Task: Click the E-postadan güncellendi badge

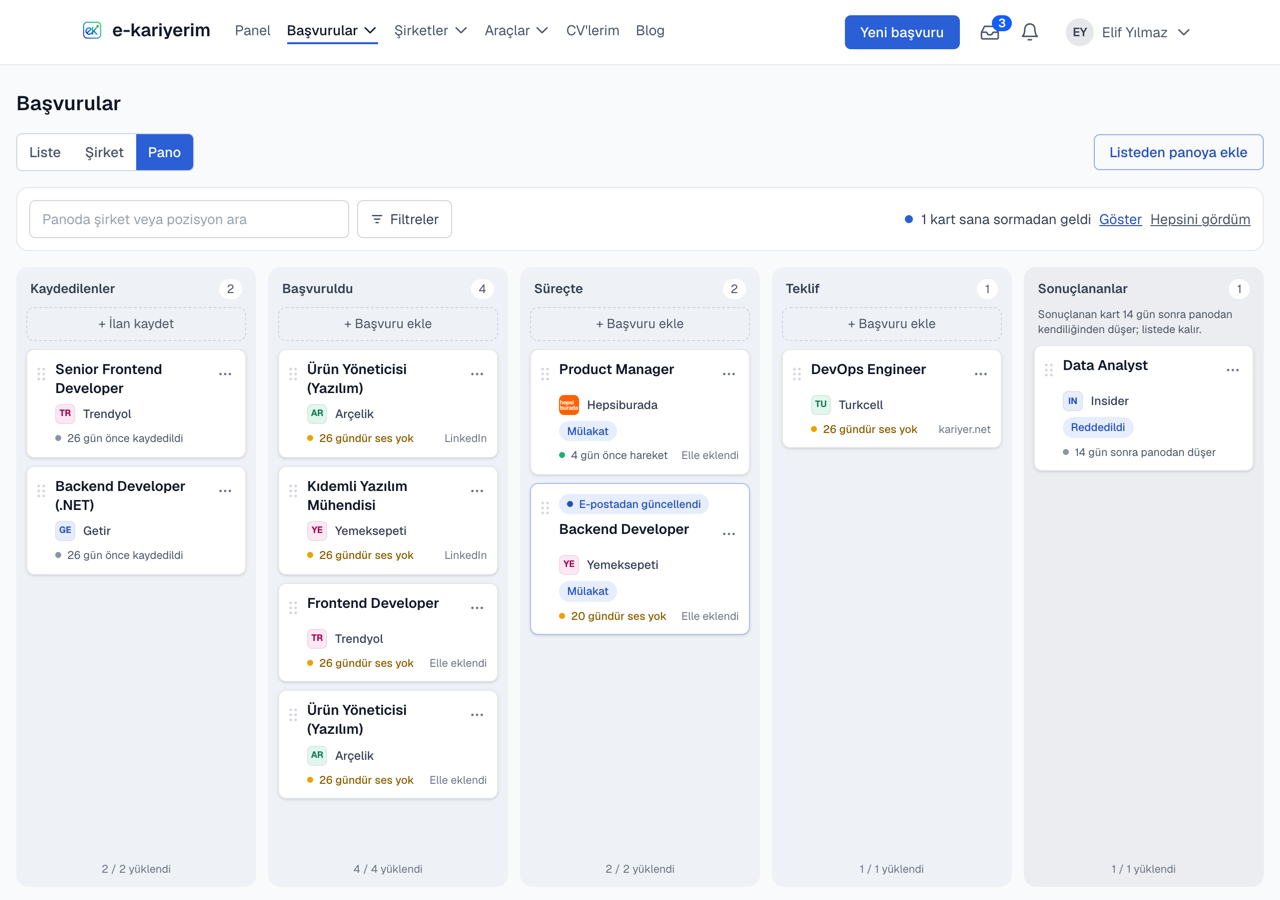Action: [634, 504]
